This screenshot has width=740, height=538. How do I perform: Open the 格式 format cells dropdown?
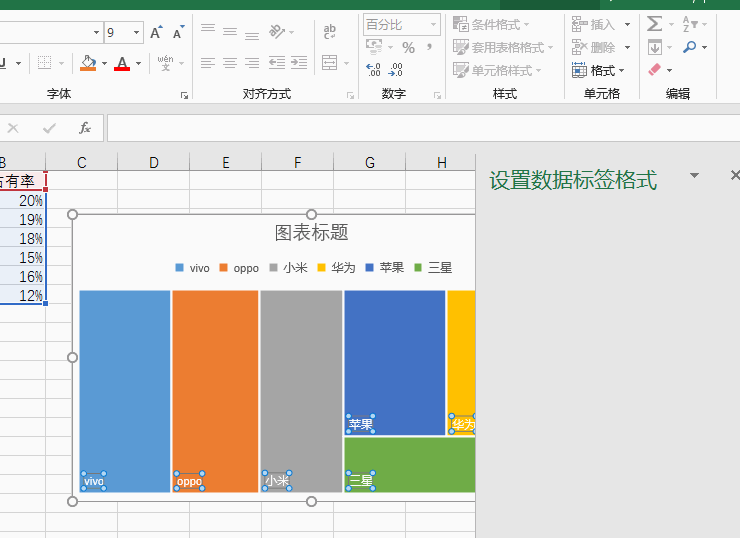[621, 70]
